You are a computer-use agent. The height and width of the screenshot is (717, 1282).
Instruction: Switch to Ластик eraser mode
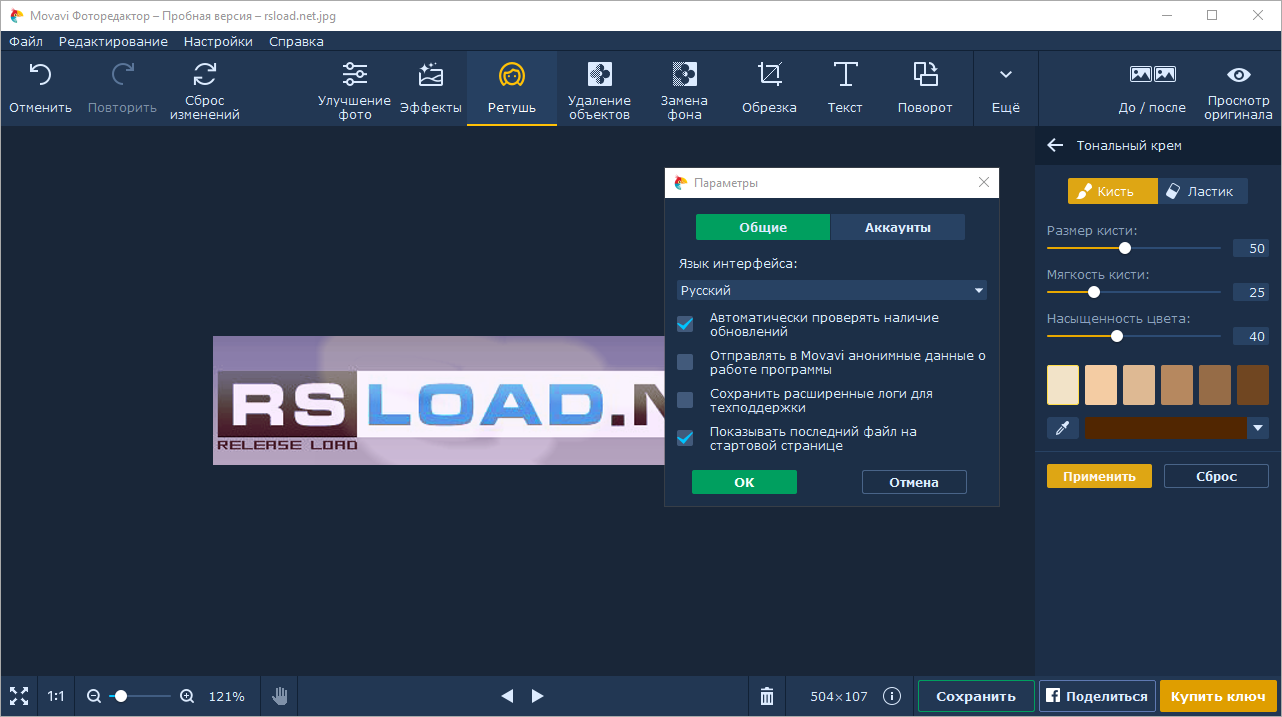1203,191
